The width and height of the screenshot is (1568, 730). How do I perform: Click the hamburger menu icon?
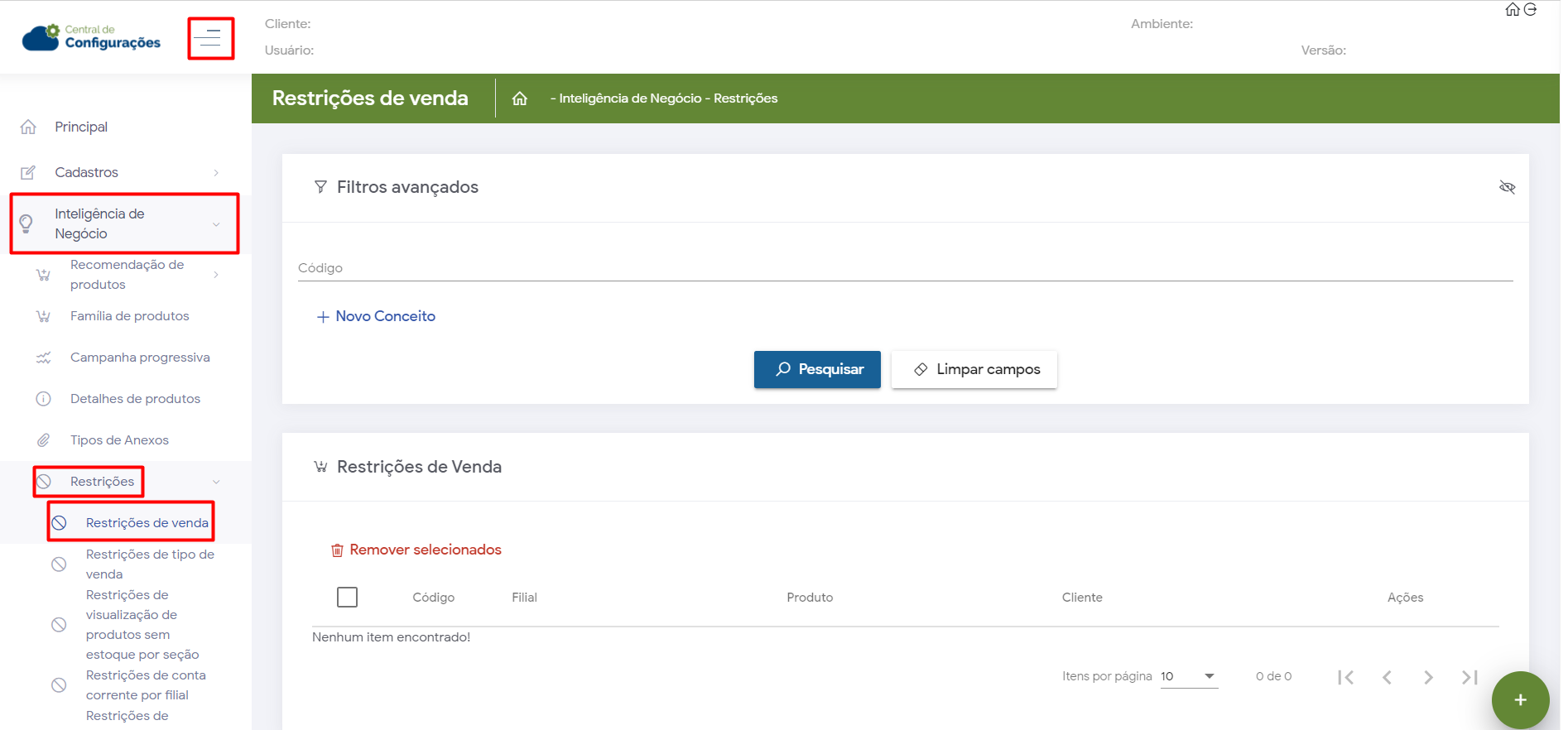pyautogui.click(x=210, y=38)
